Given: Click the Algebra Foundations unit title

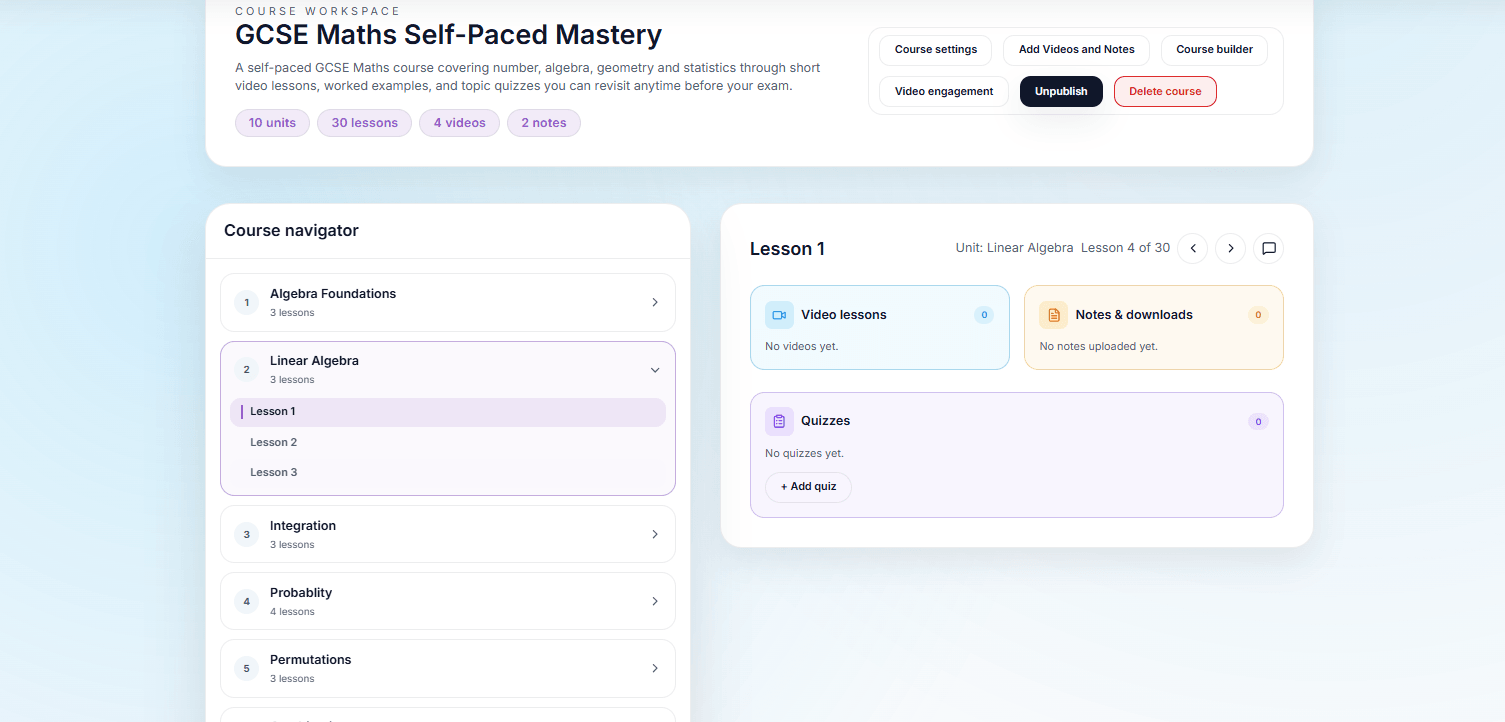Looking at the screenshot, I should pyautogui.click(x=333, y=294).
